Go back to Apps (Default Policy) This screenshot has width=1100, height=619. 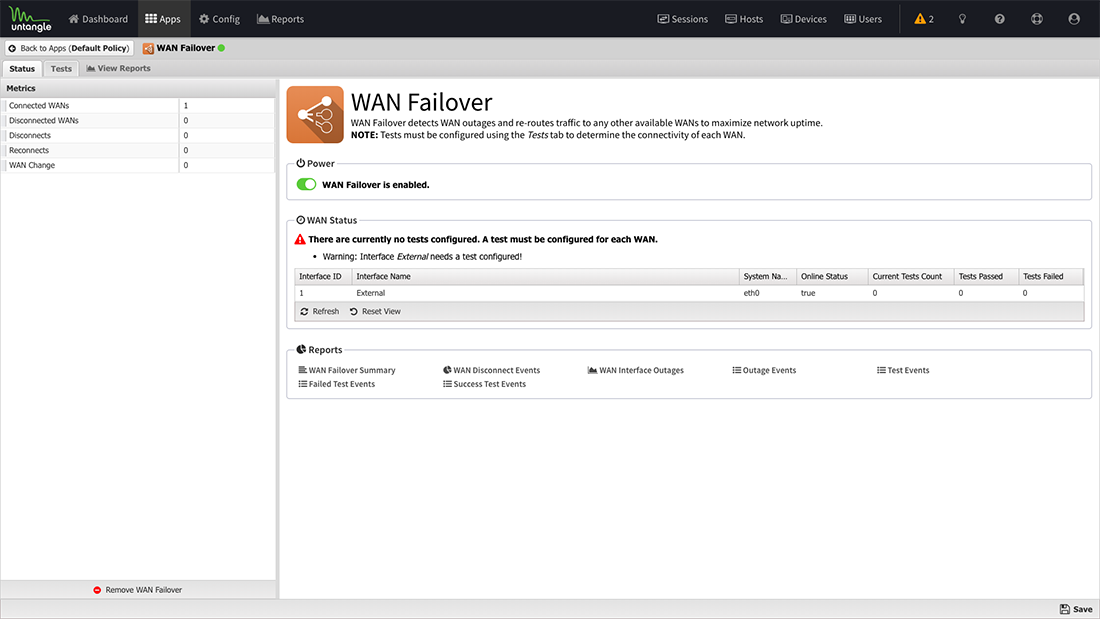point(69,48)
